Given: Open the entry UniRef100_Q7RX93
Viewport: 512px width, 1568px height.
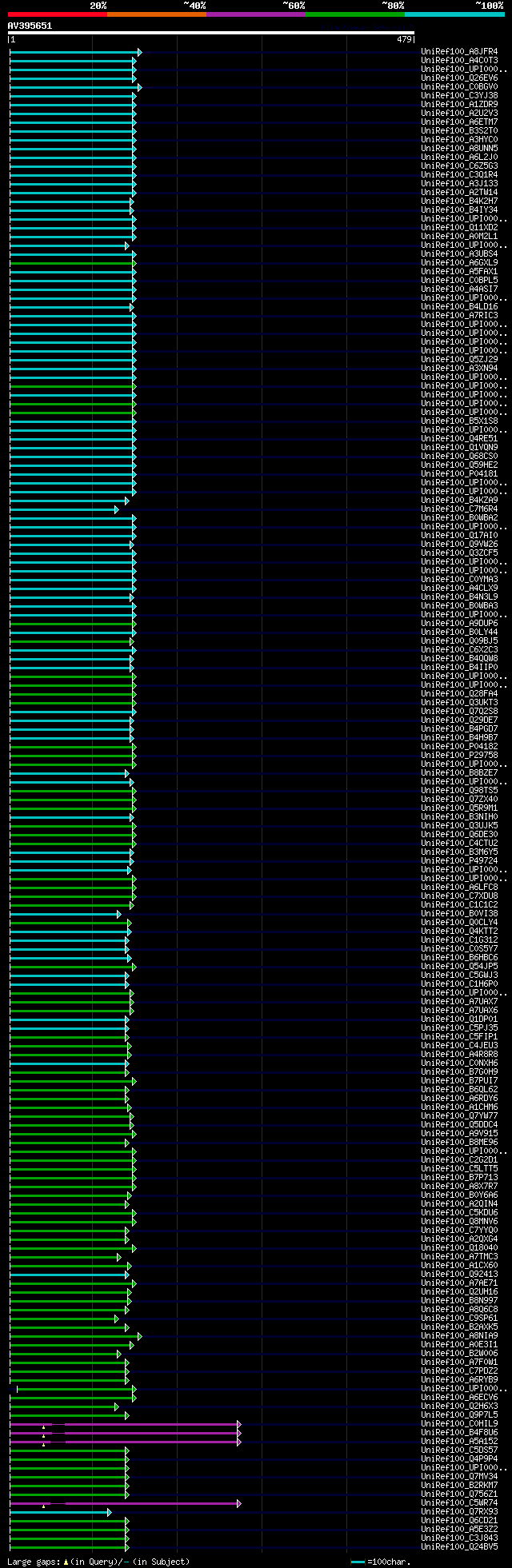Looking at the screenshot, I should pos(459,1512).
